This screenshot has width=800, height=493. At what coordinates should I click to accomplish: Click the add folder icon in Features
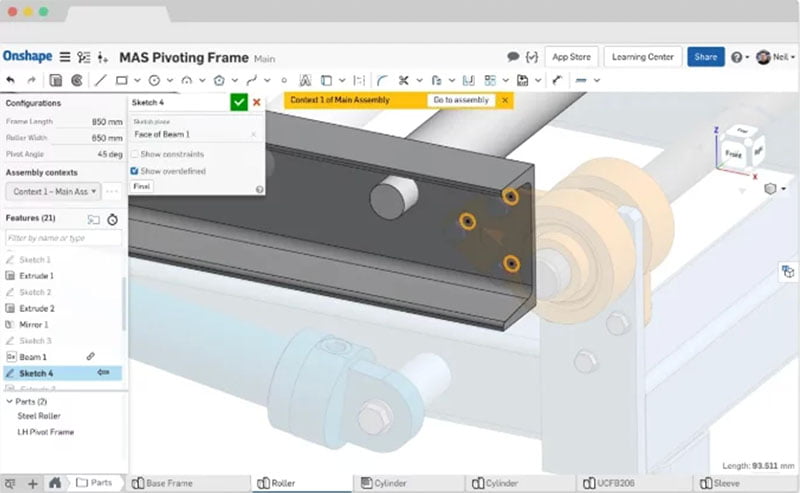click(93, 219)
